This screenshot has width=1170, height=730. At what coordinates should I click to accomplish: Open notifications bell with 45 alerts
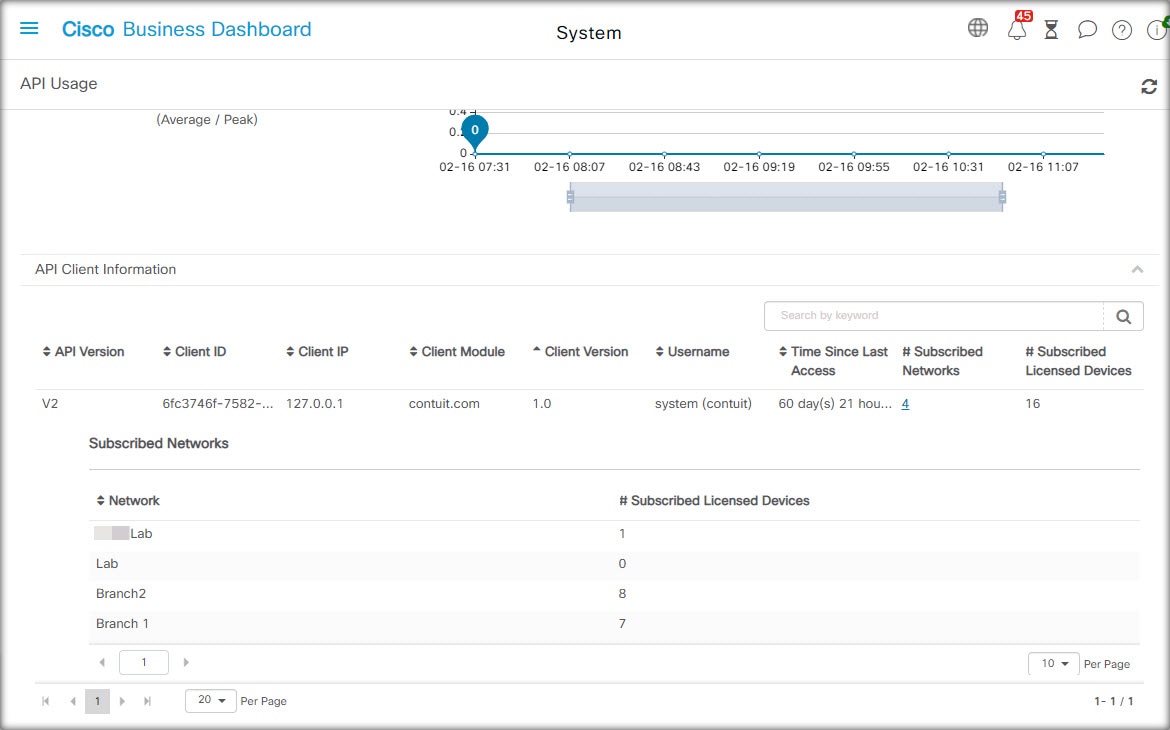pos(1017,28)
